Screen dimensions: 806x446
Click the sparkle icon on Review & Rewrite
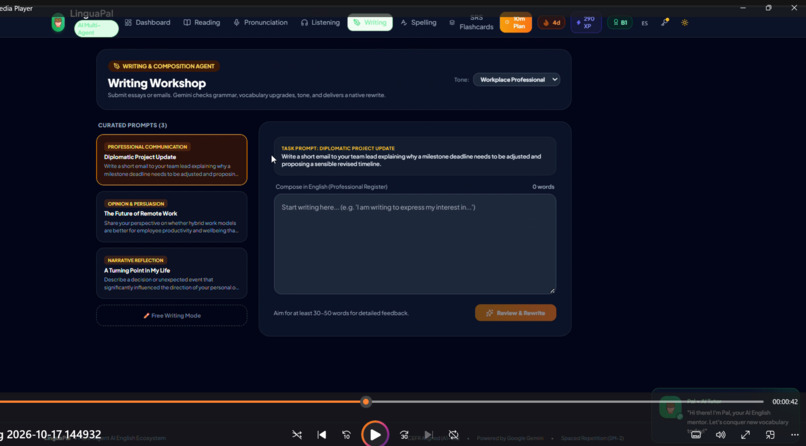[x=489, y=313]
